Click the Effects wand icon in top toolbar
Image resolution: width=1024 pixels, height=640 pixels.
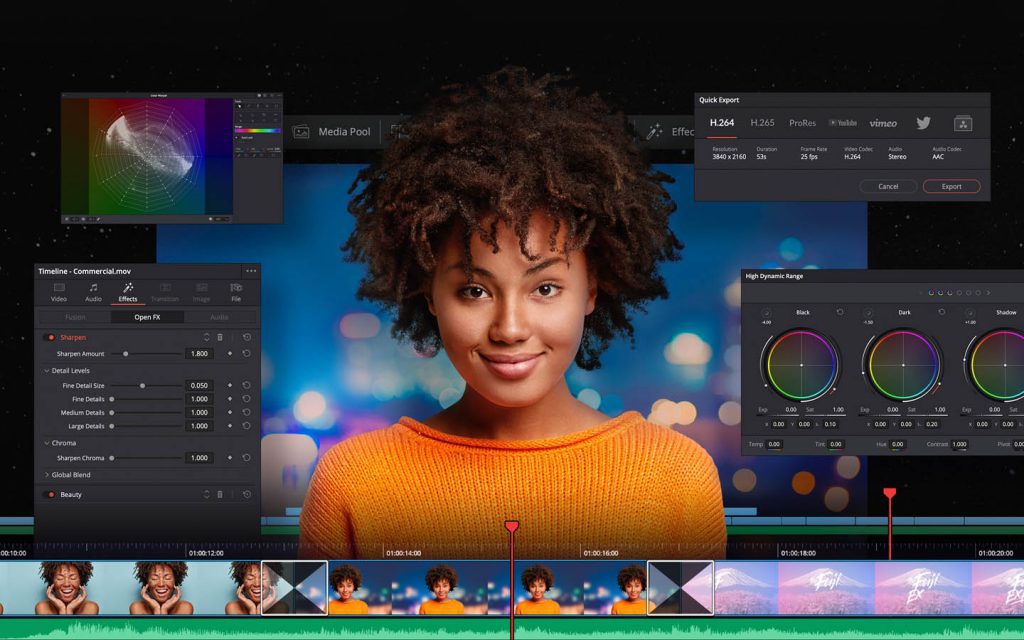[654, 132]
